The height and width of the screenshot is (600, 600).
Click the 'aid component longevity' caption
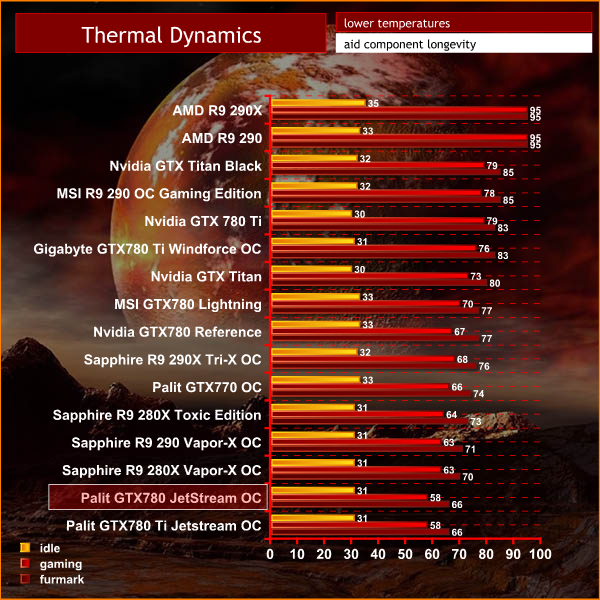(x=410, y=44)
